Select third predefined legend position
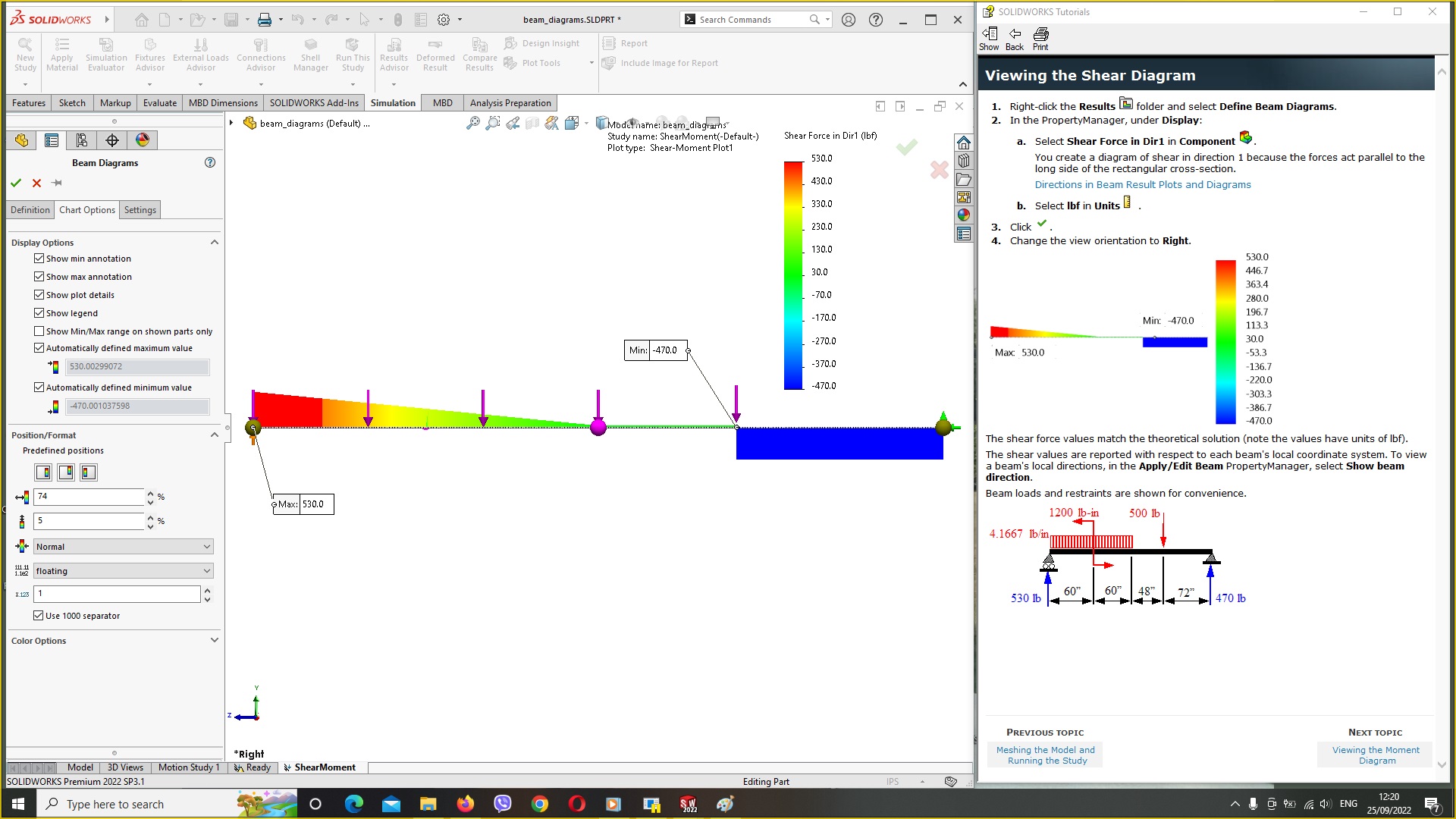 click(89, 472)
